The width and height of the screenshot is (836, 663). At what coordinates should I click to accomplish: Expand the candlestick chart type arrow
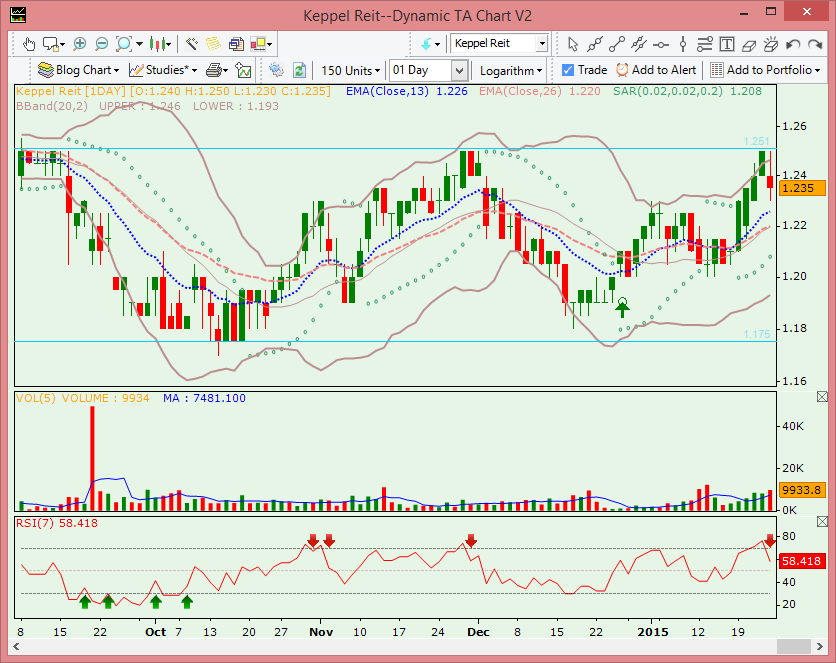click(169, 44)
